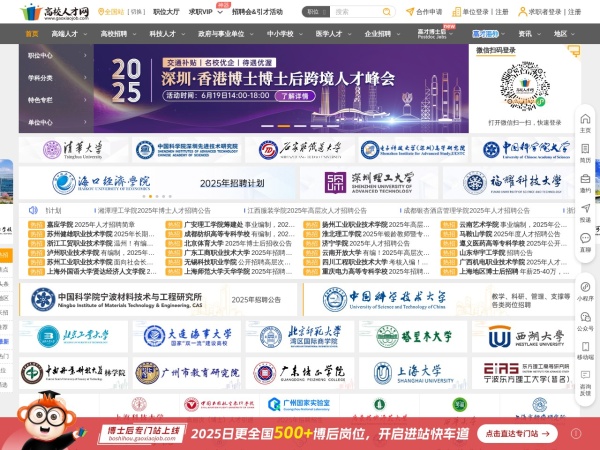Select second carousel indicator on purple banner

click(284, 126)
